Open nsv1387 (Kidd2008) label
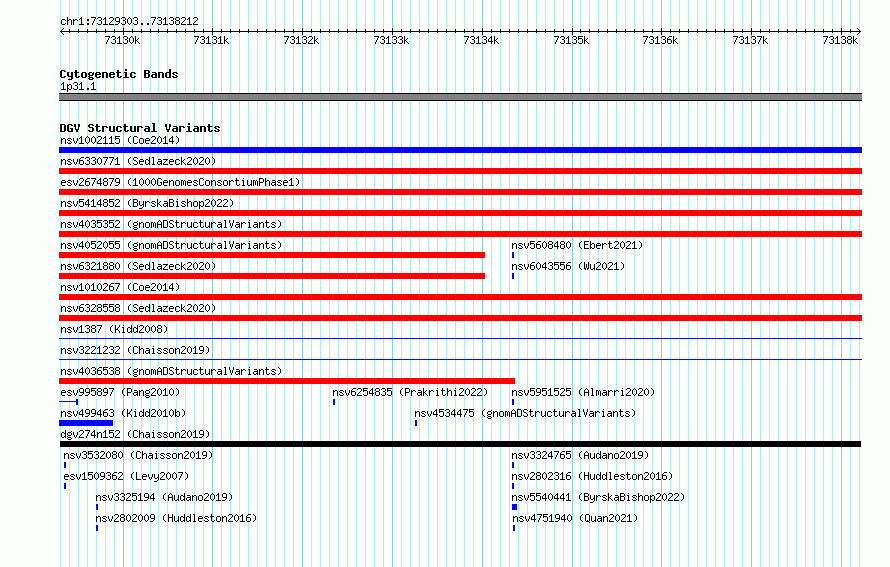 [x=114, y=329]
